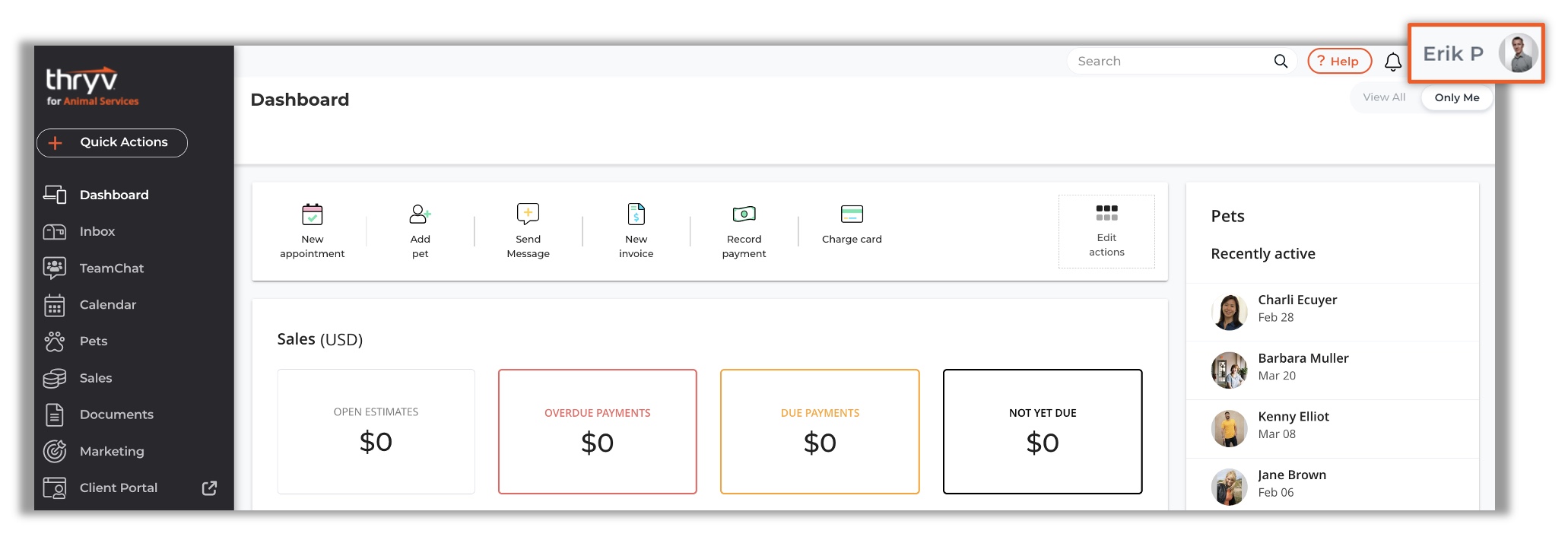Click the Quick Actions button
Screen dimensions: 1568x540
(112, 142)
